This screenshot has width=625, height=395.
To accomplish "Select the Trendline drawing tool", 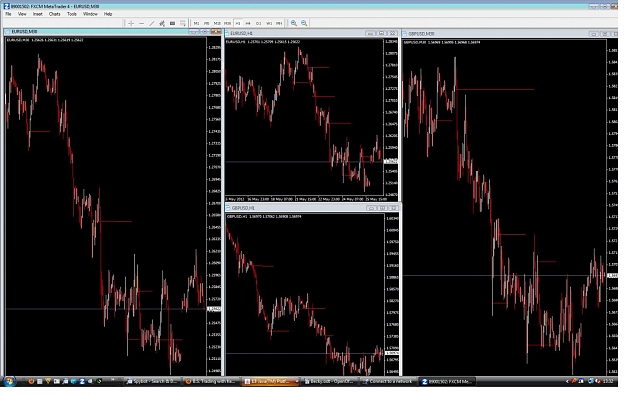I will (152, 23).
